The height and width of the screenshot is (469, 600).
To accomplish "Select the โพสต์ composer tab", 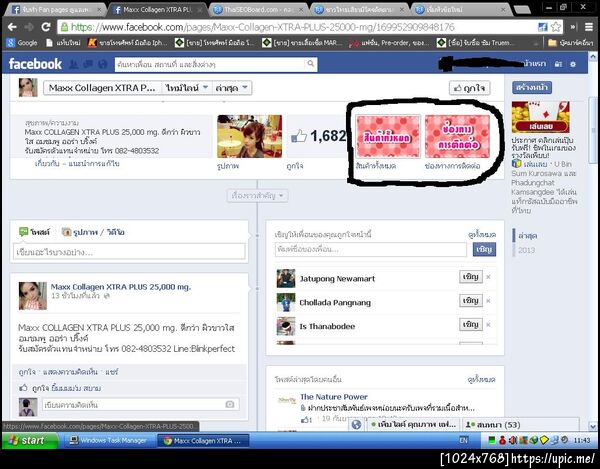I will [34, 232].
